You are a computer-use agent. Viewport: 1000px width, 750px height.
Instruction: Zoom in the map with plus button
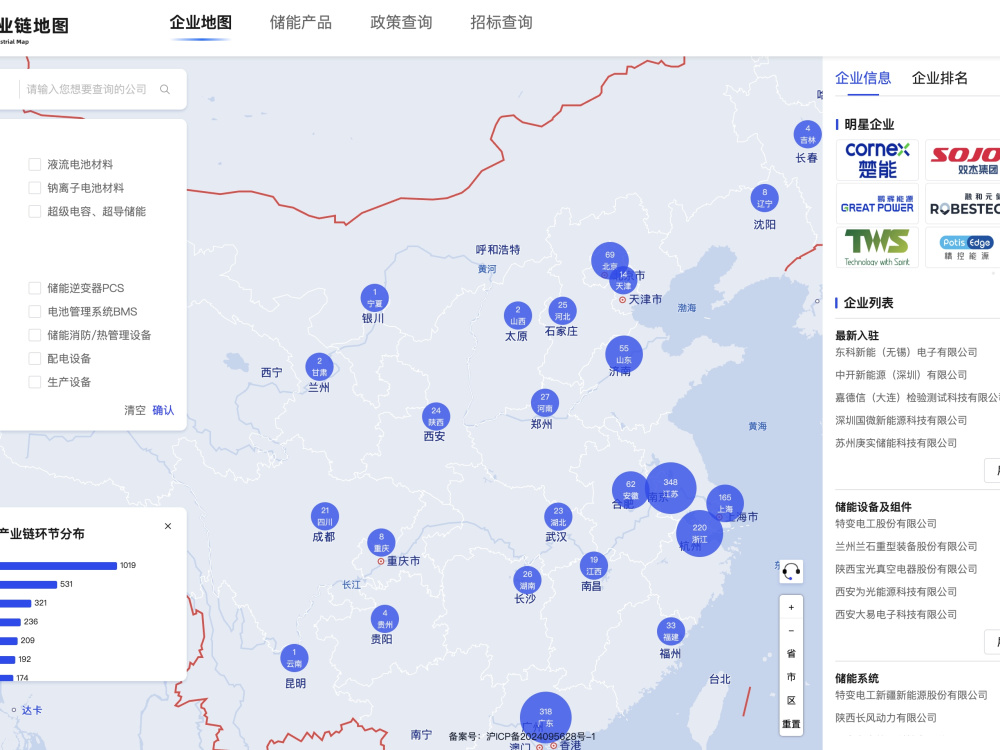pyautogui.click(x=791, y=607)
